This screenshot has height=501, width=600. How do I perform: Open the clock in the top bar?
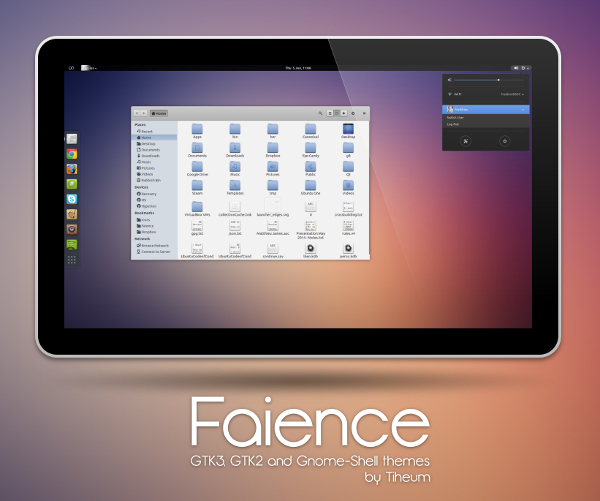[x=298, y=68]
